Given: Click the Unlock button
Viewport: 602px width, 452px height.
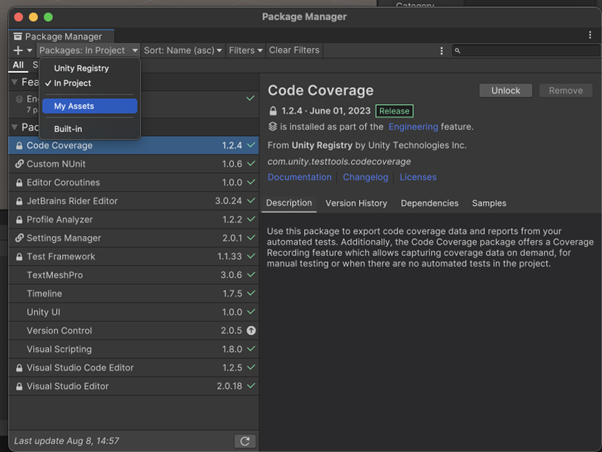Looking at the screenshot, I should click(x=506, y=91).
